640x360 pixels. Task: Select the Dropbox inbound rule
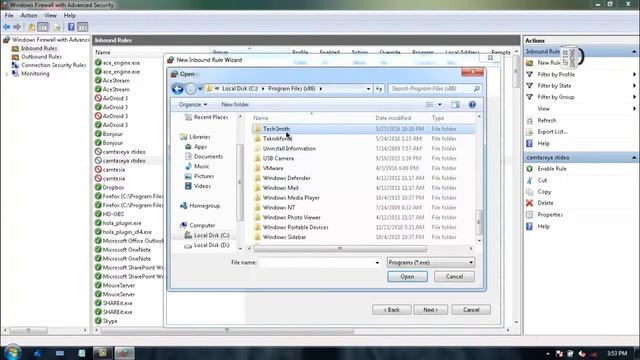(x=113, y=187)
